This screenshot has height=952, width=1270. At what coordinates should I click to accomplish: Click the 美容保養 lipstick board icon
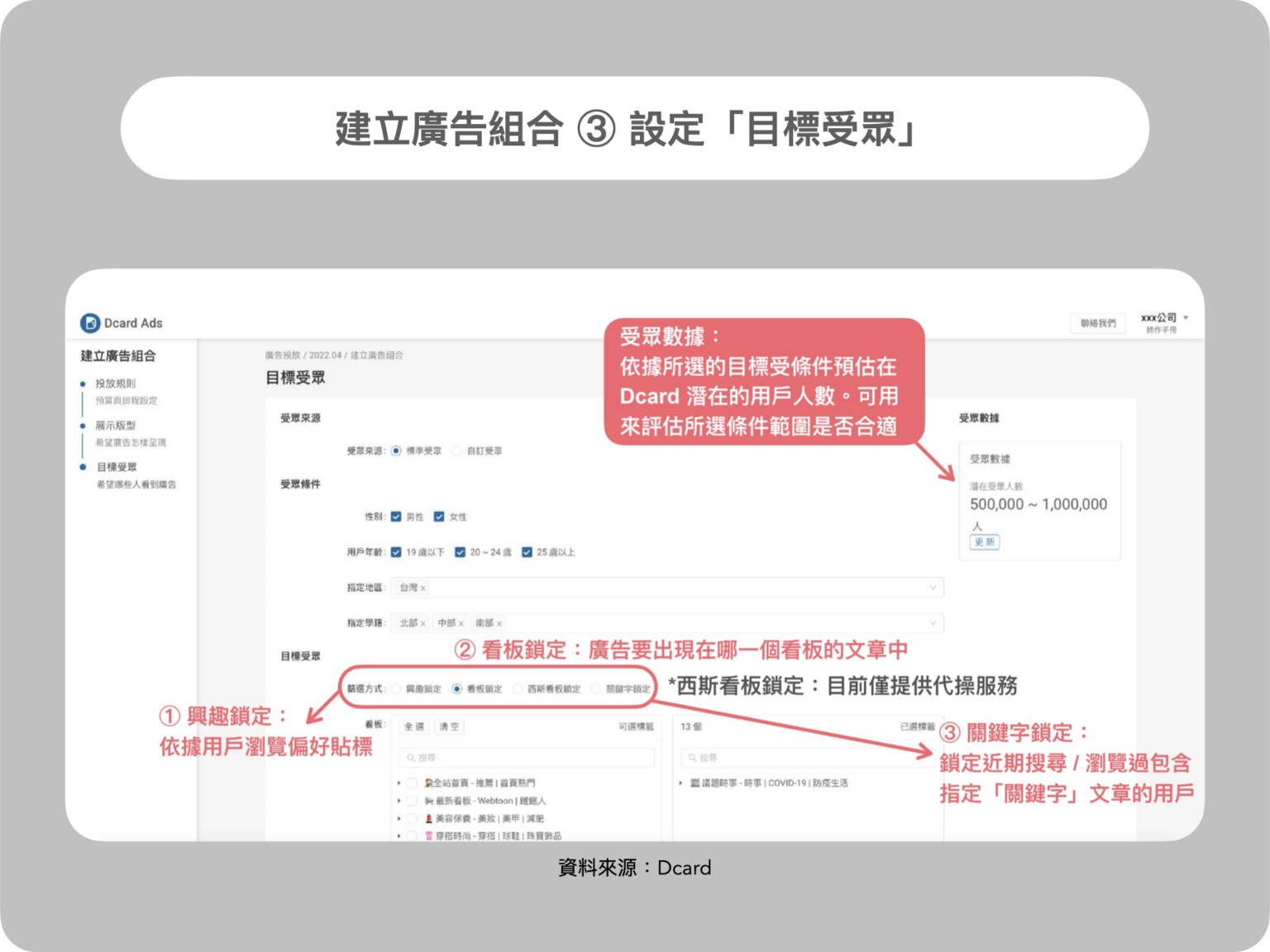click(x=427, y=819)
